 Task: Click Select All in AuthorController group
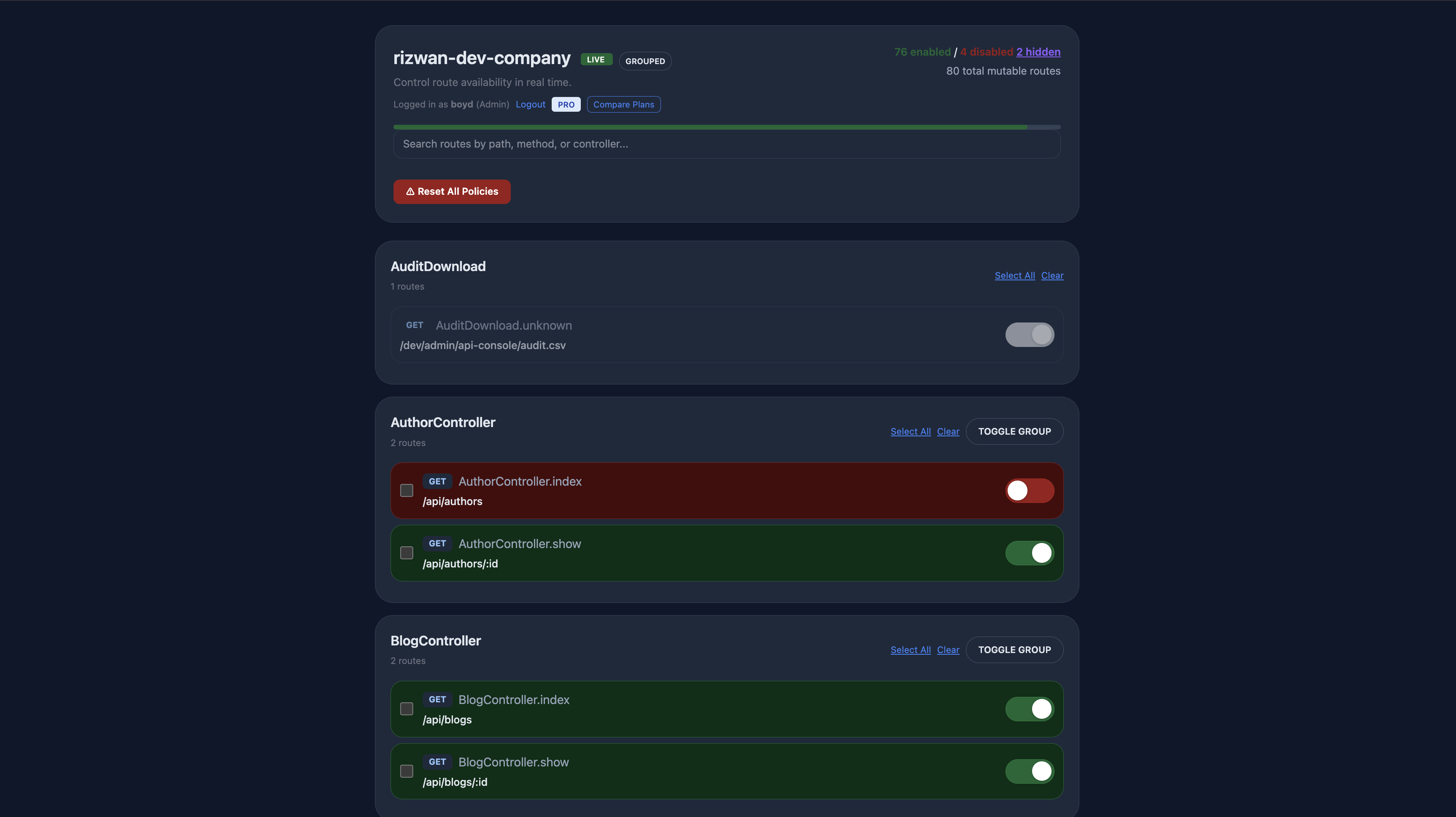[911, 432]
